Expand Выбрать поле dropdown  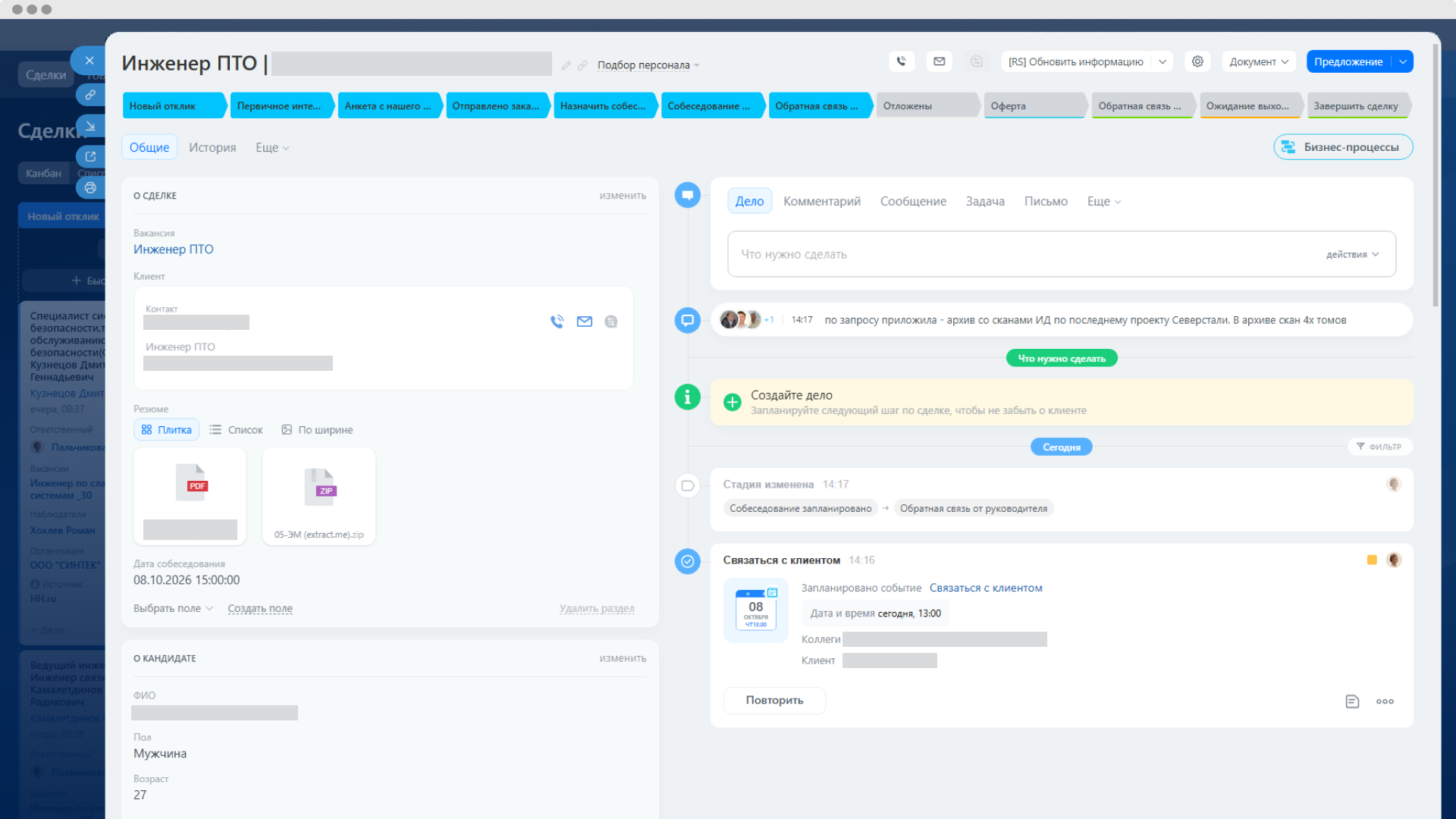click(173, 608)
